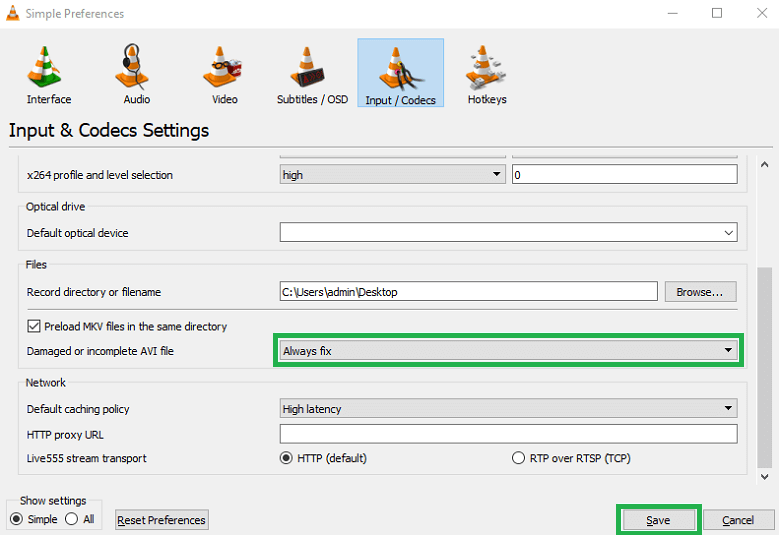Open the Hotkeys preferences category
This screenshot has height=535, width=779.
point(487,75)
